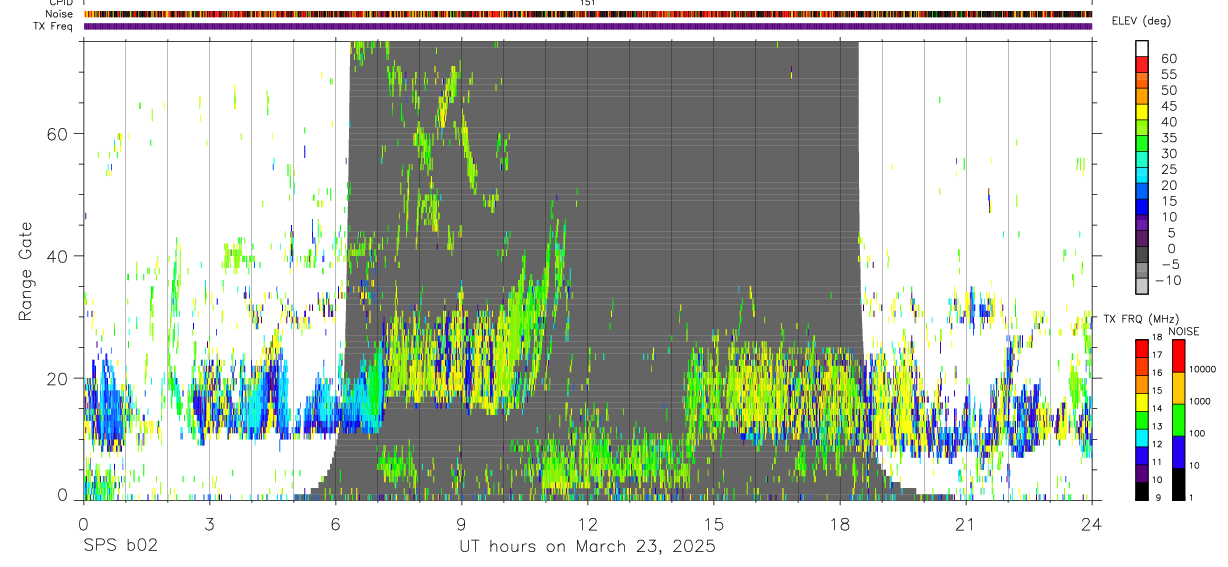Click the purple TX Freq strip above the plot
This screenshot has height=567, width=1228.
point(588,26)
